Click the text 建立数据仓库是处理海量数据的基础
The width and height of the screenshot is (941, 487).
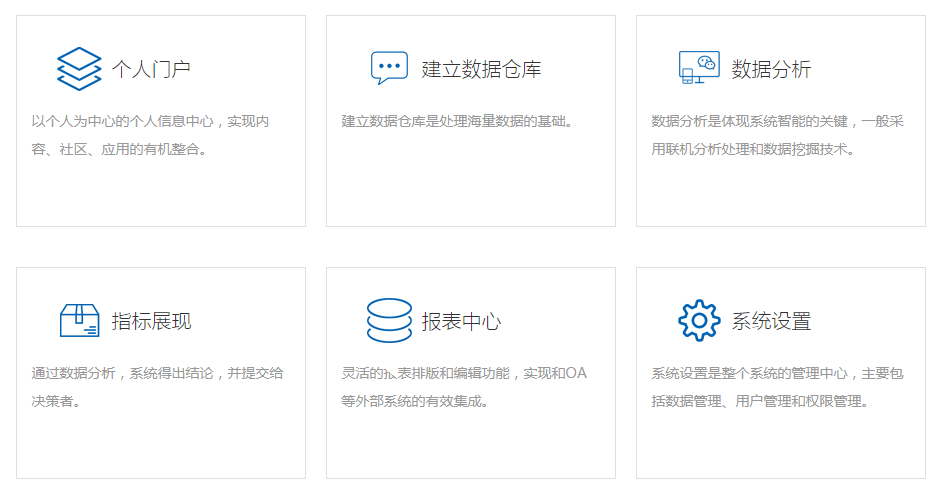pos(457,122)
